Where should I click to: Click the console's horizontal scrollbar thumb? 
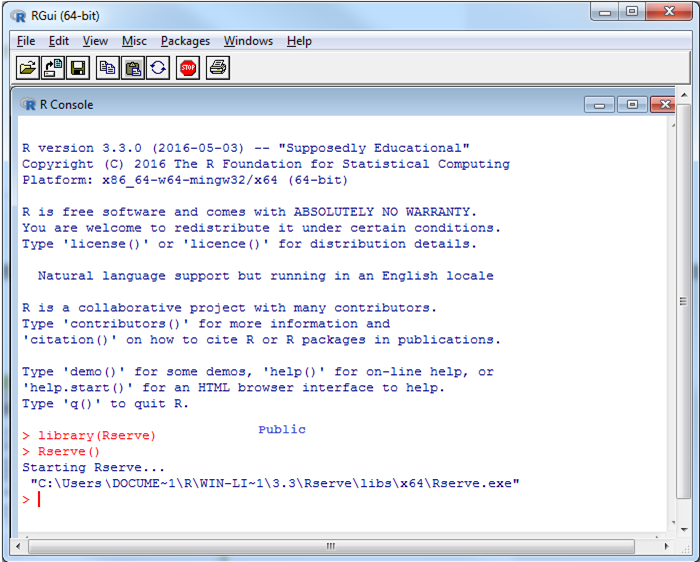coord(329,546)
